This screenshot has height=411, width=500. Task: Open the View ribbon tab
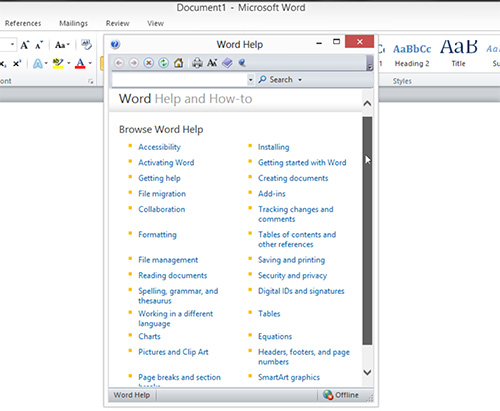pos(155,23)
